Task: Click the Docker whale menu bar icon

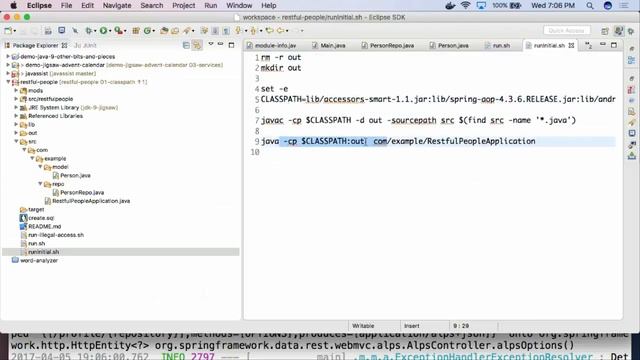Action: [450, 5]
